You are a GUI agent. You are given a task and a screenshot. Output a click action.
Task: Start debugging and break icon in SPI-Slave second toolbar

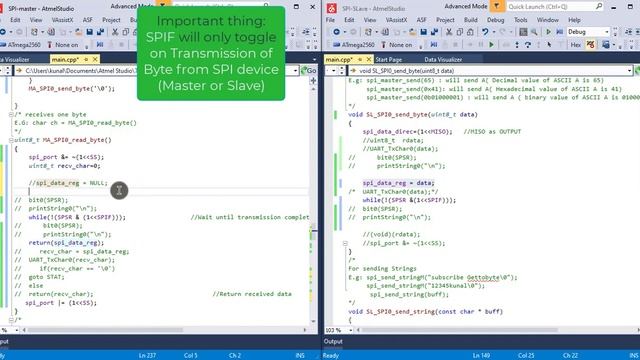point(434,45)
